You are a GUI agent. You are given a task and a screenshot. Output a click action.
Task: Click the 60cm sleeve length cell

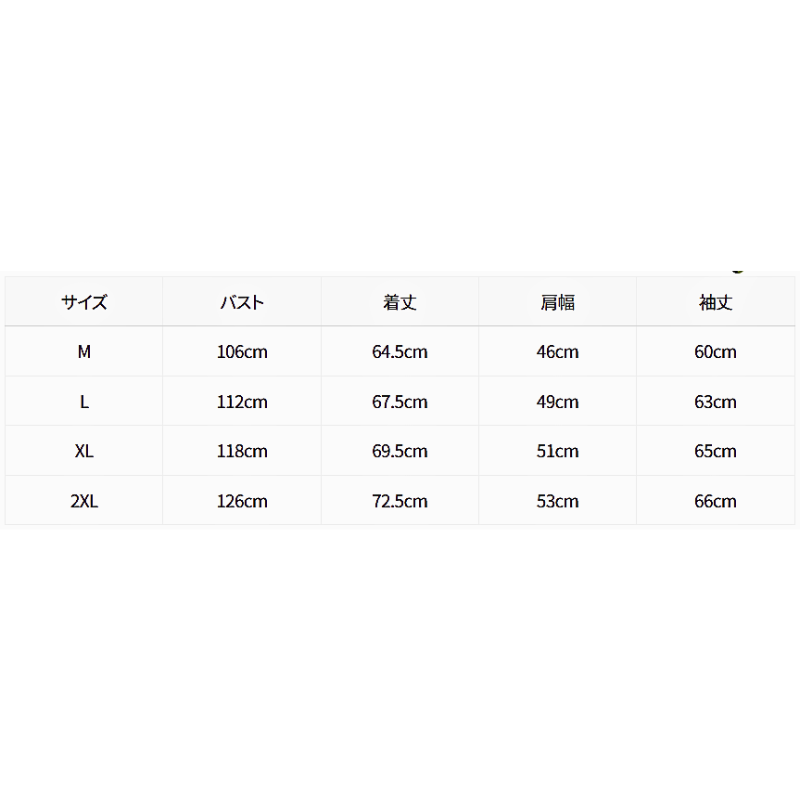pyautogui.click(x=715, y=352)
